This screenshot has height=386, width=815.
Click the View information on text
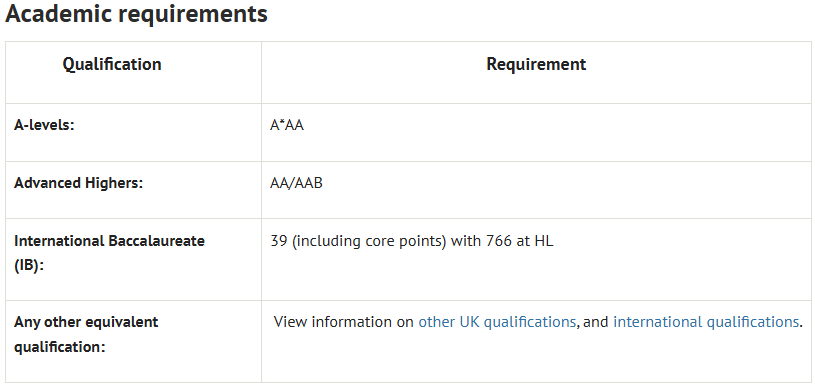(344, 322)
